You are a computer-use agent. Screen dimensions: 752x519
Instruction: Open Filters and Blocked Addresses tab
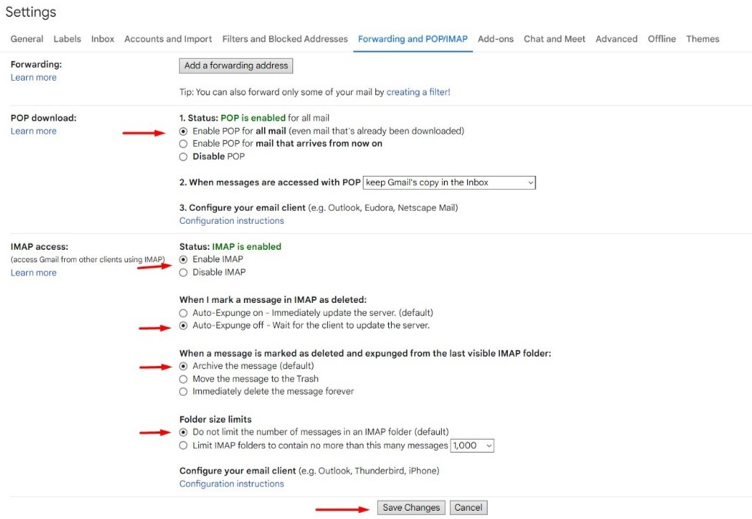click(285, 39)
